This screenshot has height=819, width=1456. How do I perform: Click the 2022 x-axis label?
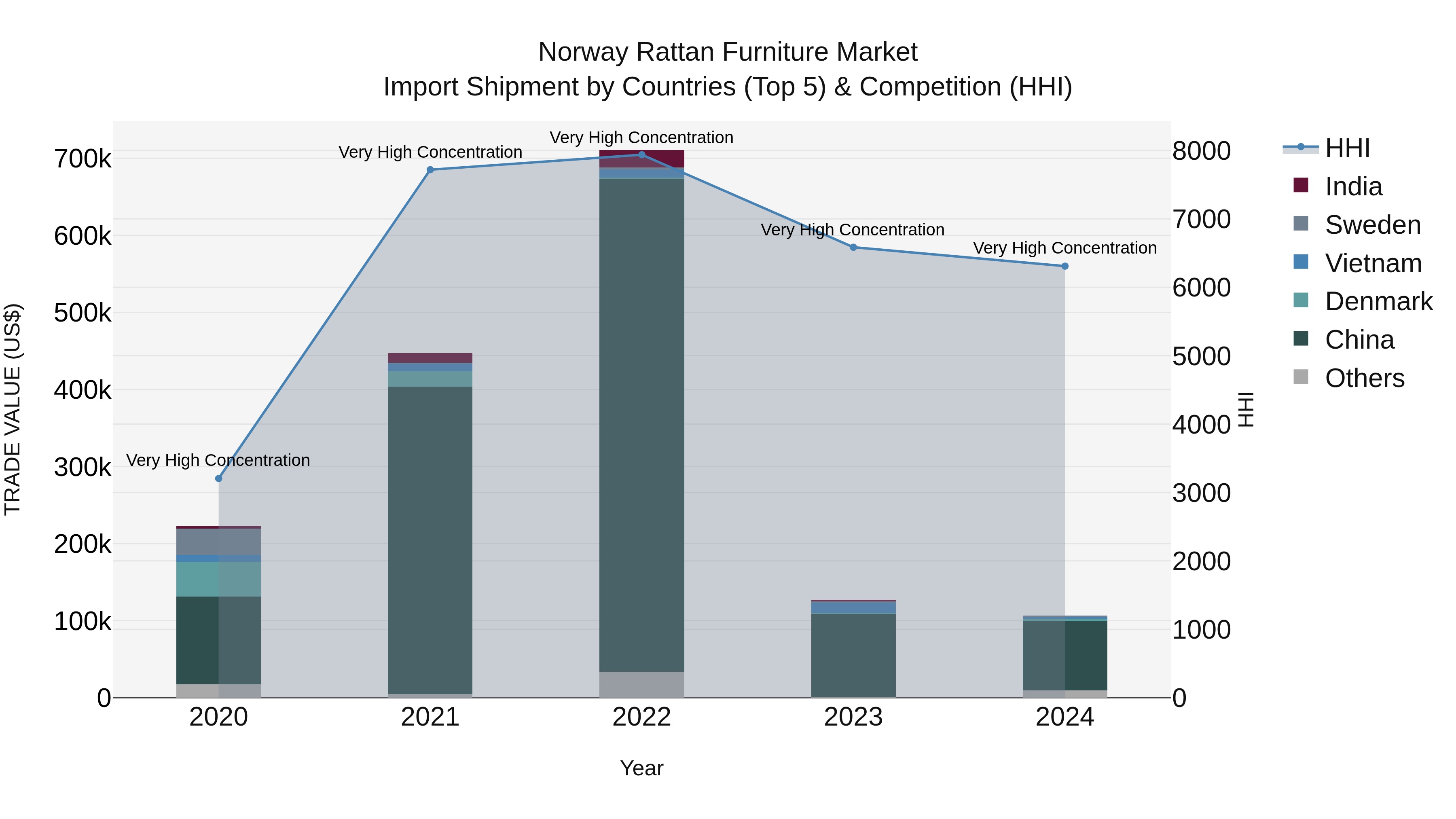641,717
